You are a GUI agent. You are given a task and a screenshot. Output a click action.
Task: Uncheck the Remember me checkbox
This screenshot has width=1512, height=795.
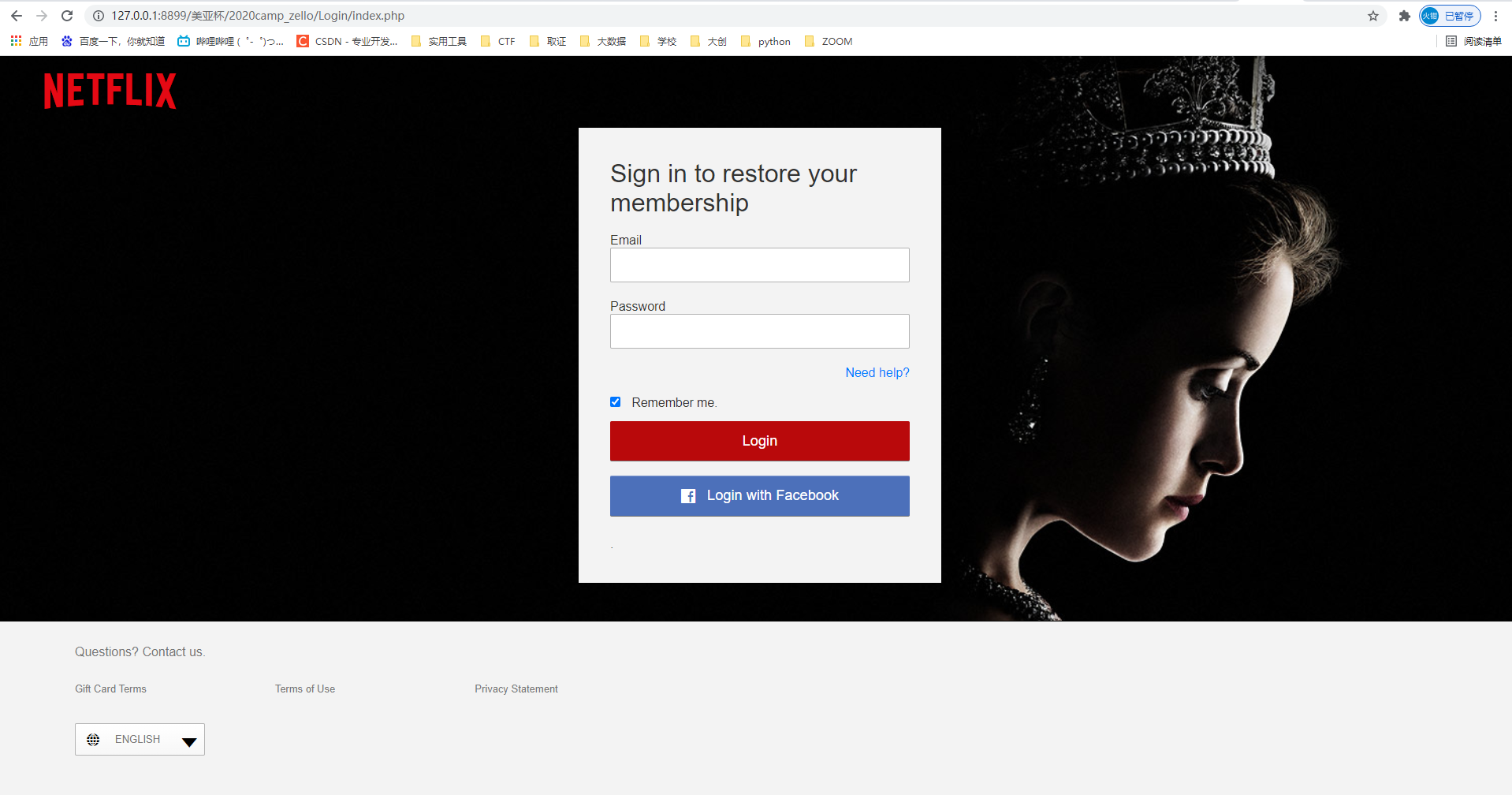[x=616, y=402]
